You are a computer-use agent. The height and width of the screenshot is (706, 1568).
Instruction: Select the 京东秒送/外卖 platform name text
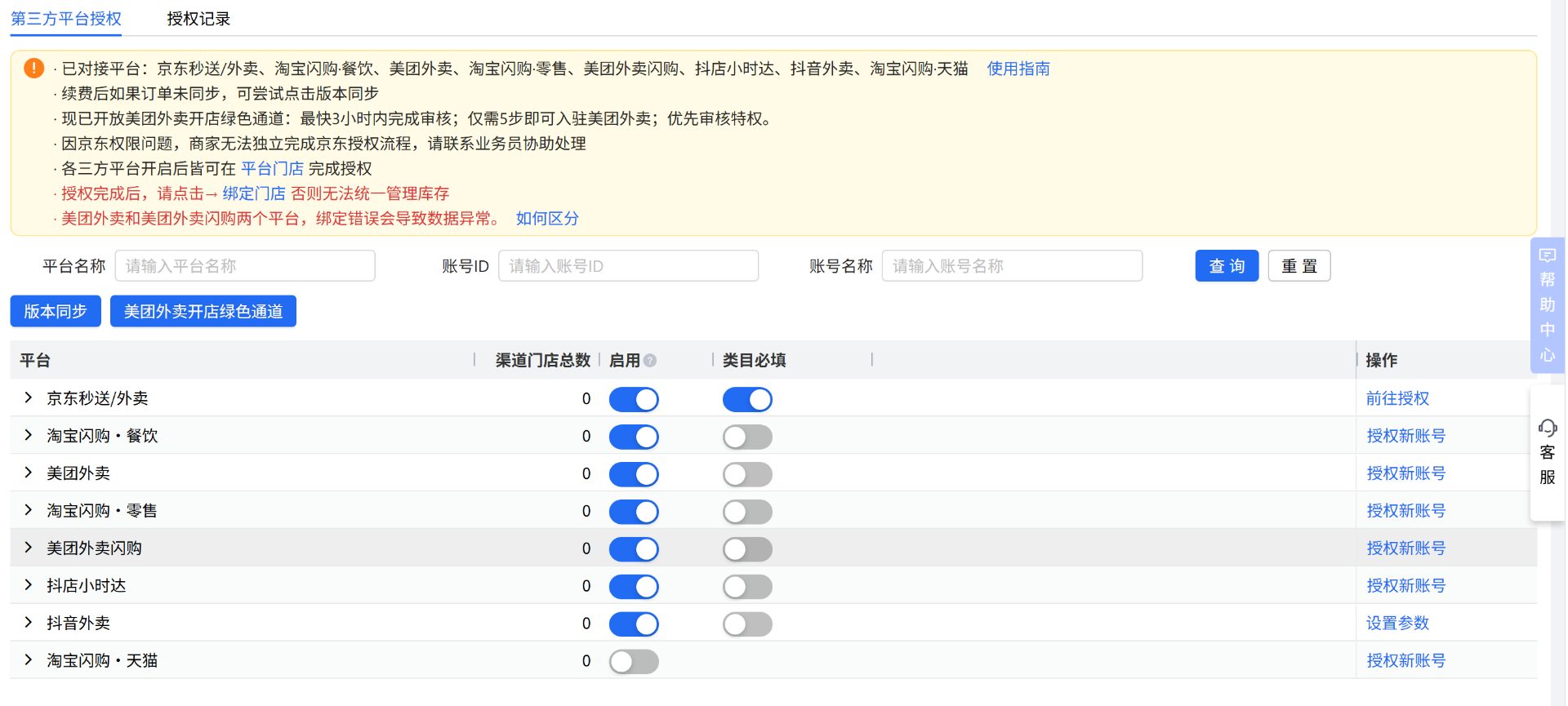97,398
